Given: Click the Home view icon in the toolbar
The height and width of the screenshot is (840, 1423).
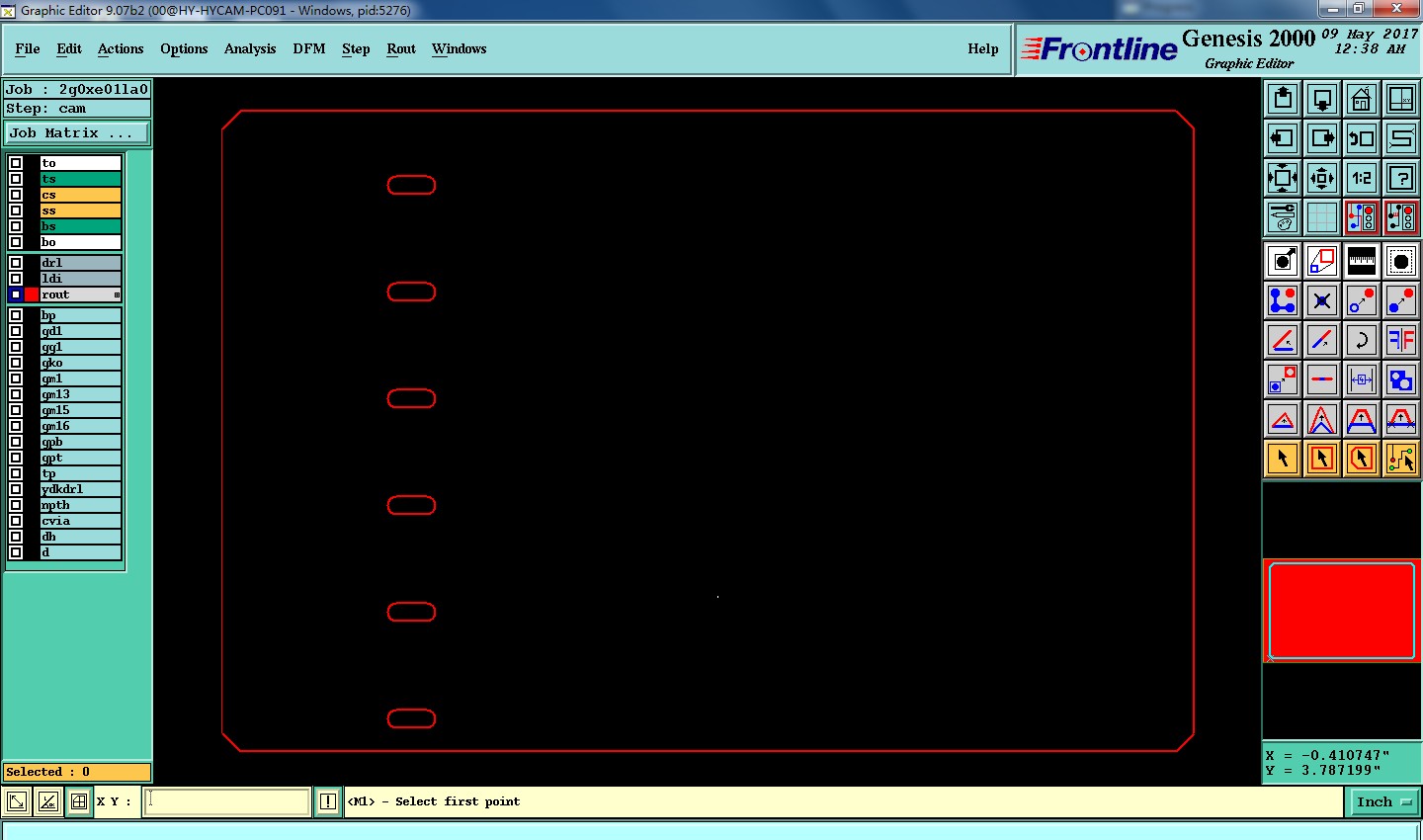Looking at the screenshot, I should (1362, 99).
